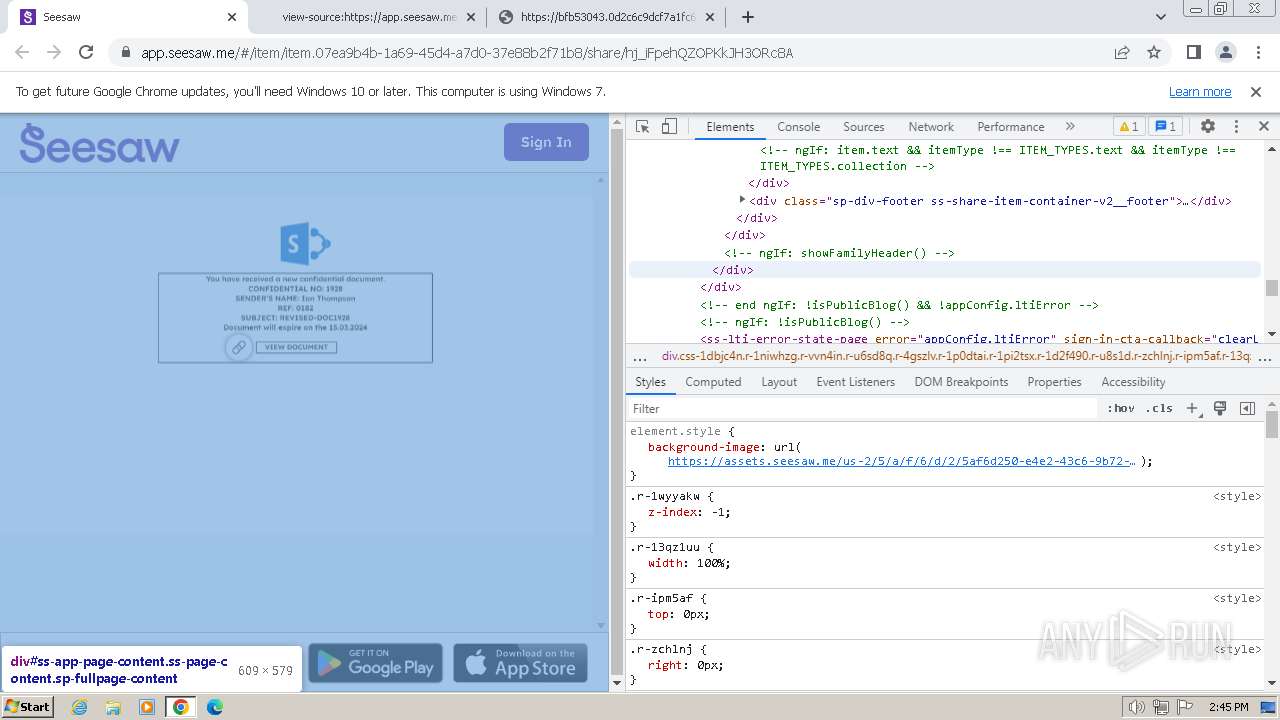Viewport: 1280px width, 720px height.
Task: Toggle the .cls classes button
Action: tap(1159, 408)
